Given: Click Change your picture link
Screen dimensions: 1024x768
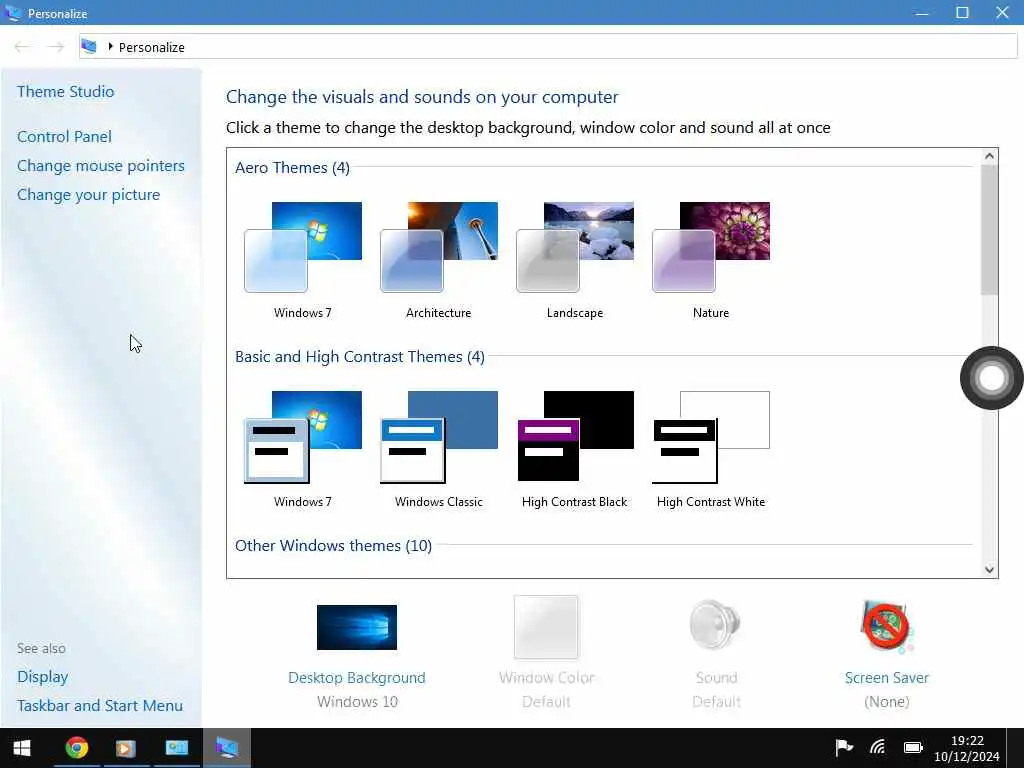Looking at the screenshot, I should click(x=88, y=195).
